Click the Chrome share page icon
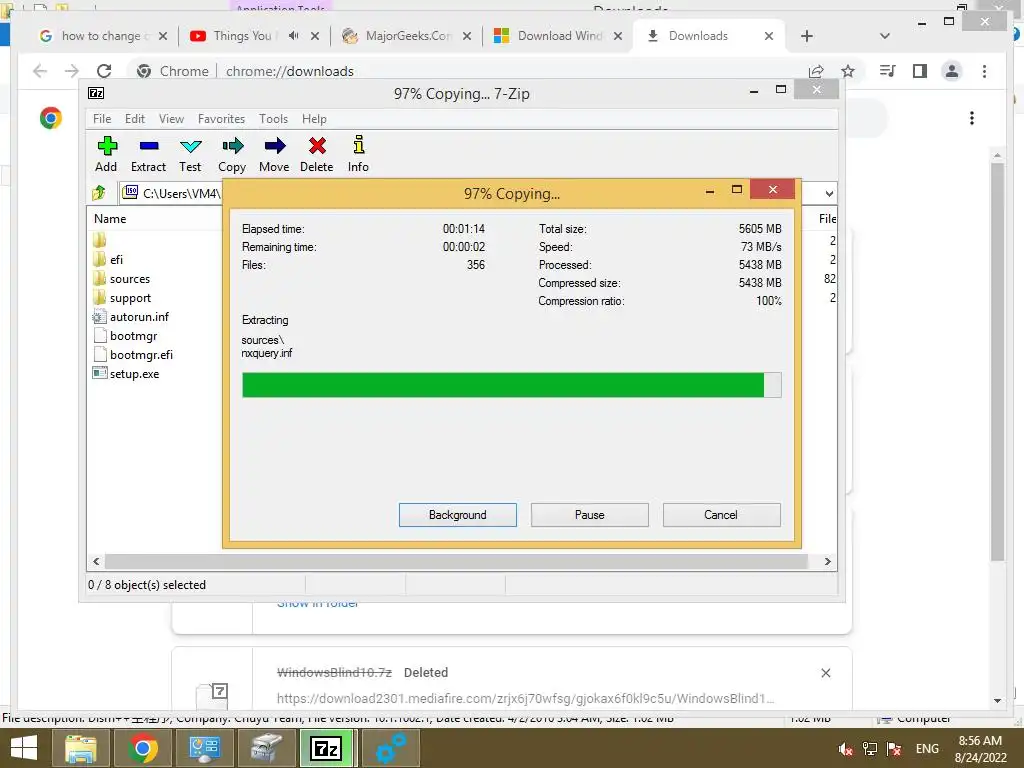The height and width of the screenshot is (768, 1024). click(x=816, y=71)
